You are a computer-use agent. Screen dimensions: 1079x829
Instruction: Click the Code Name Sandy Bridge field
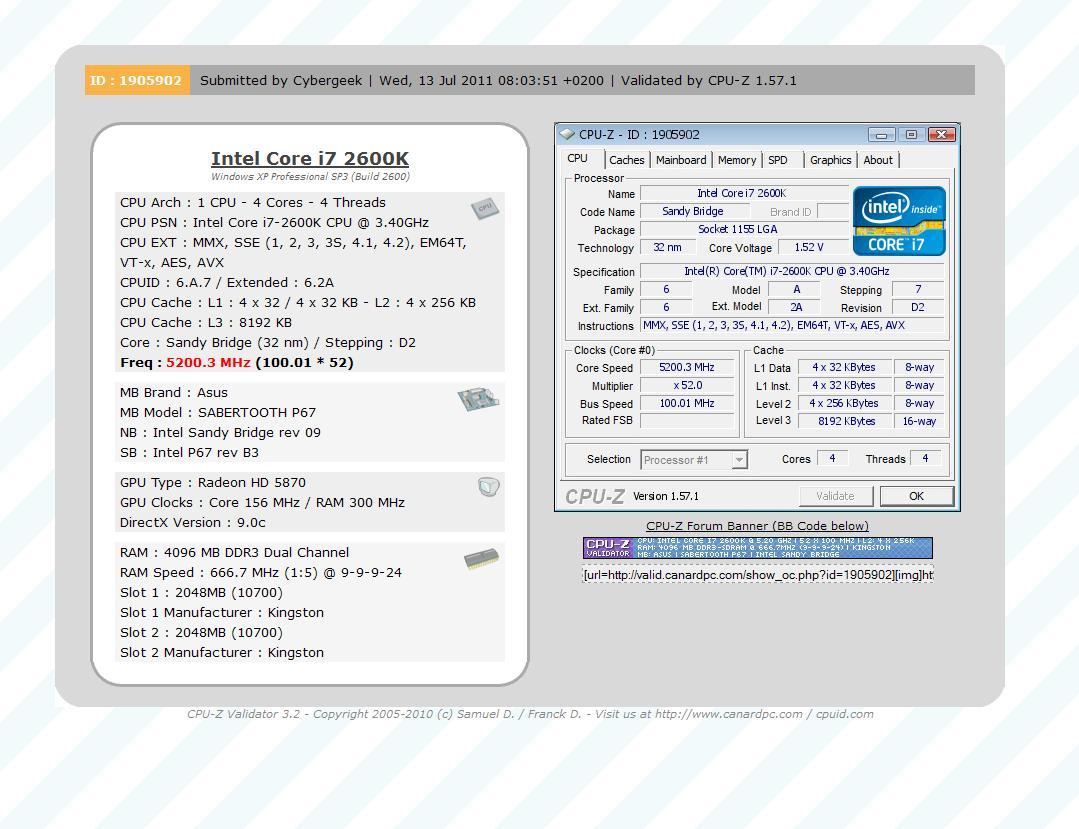pos(694,211)
